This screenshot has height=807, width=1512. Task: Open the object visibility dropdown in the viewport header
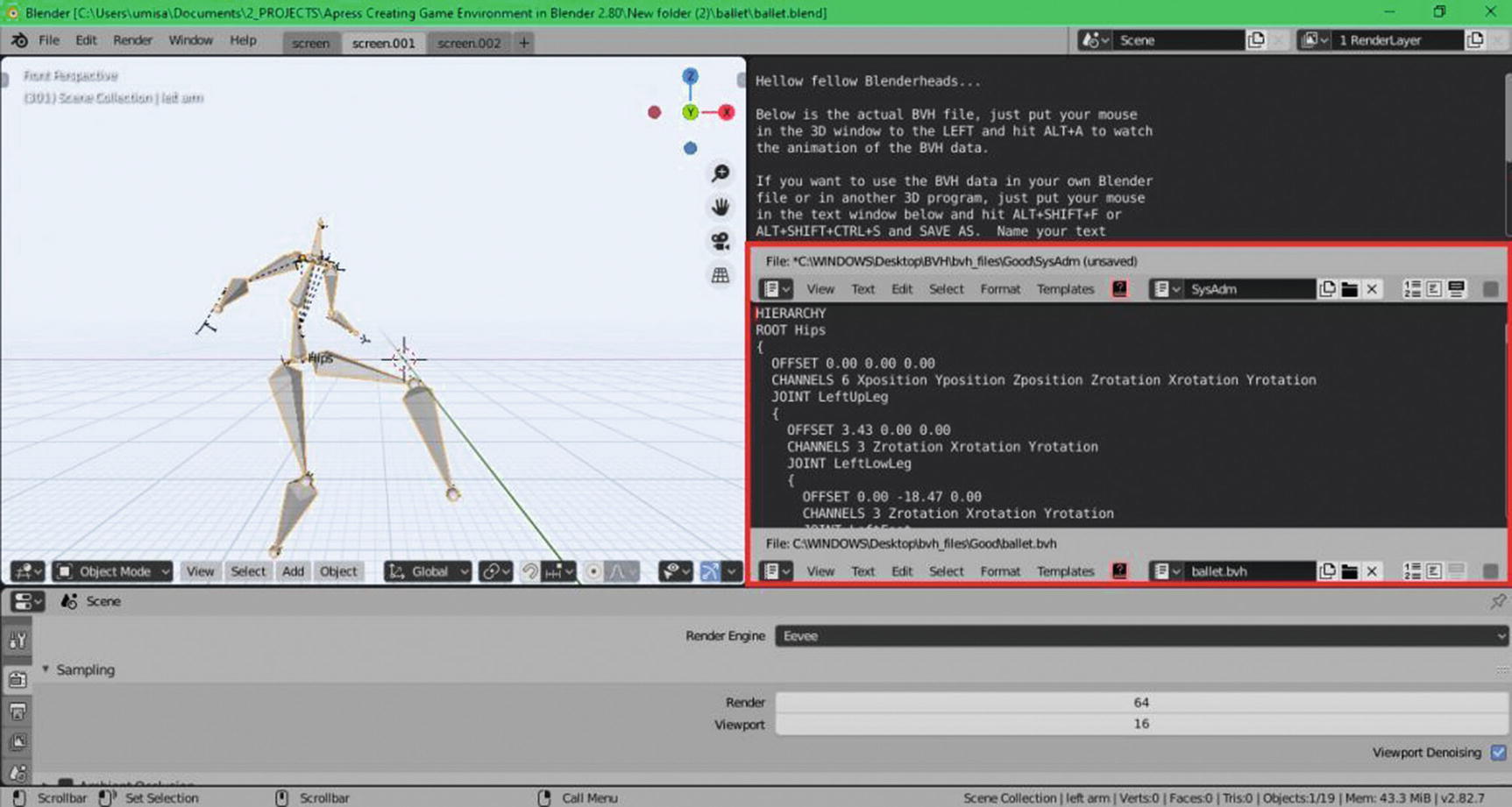point(674,571)
